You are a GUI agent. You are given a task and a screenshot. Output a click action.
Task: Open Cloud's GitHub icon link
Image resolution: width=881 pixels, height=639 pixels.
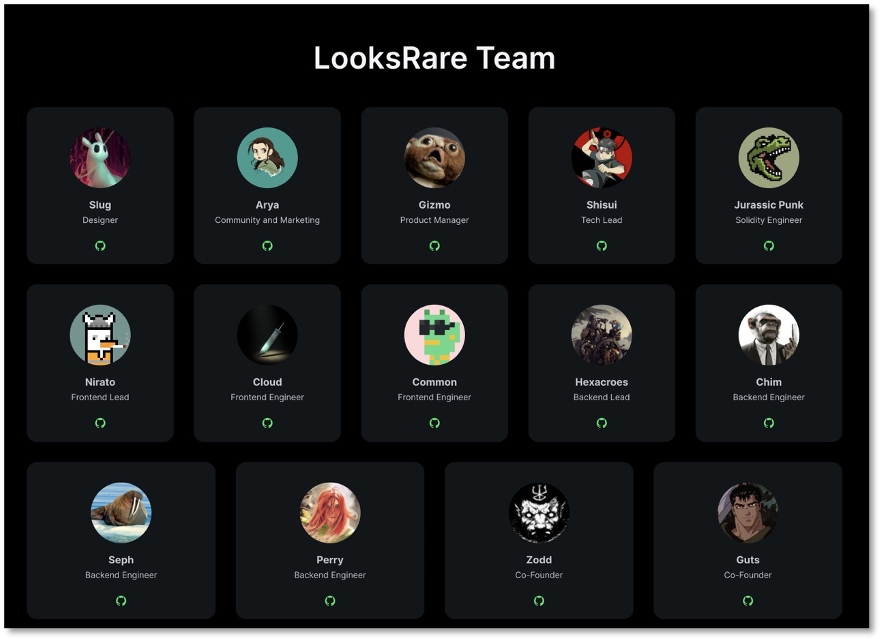click(x=267, y=423)
